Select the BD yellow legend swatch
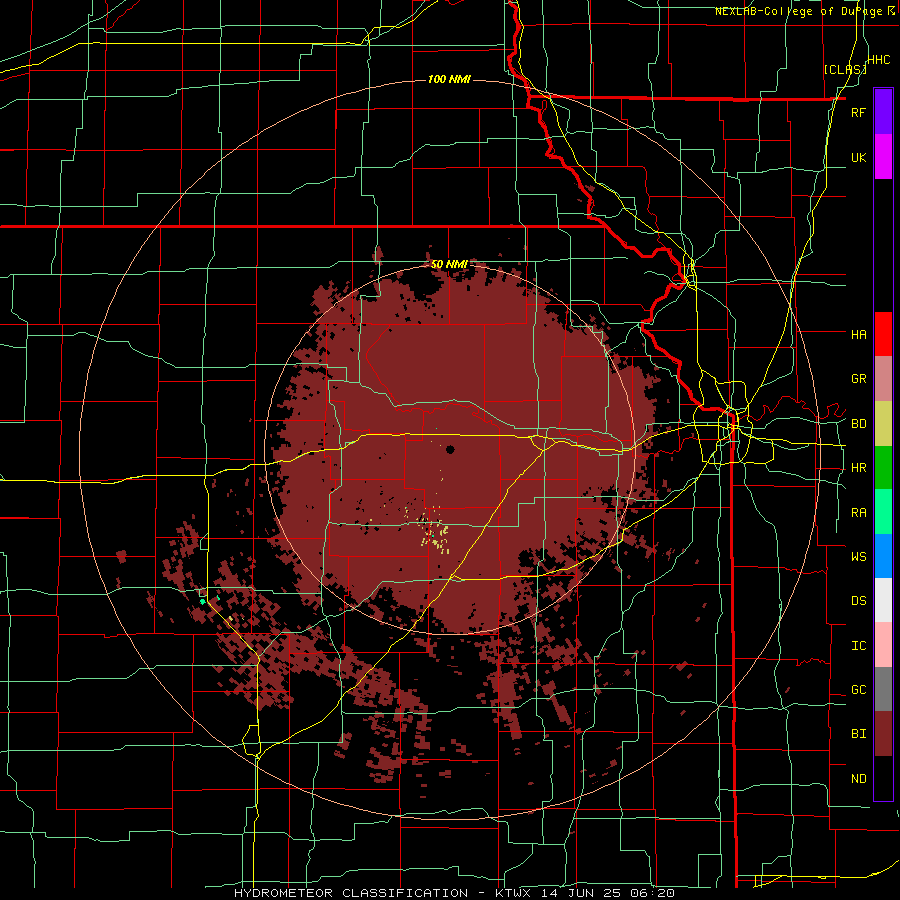This screenshot has width=900, height=900. pyautogui.click(x=883, y=424)
